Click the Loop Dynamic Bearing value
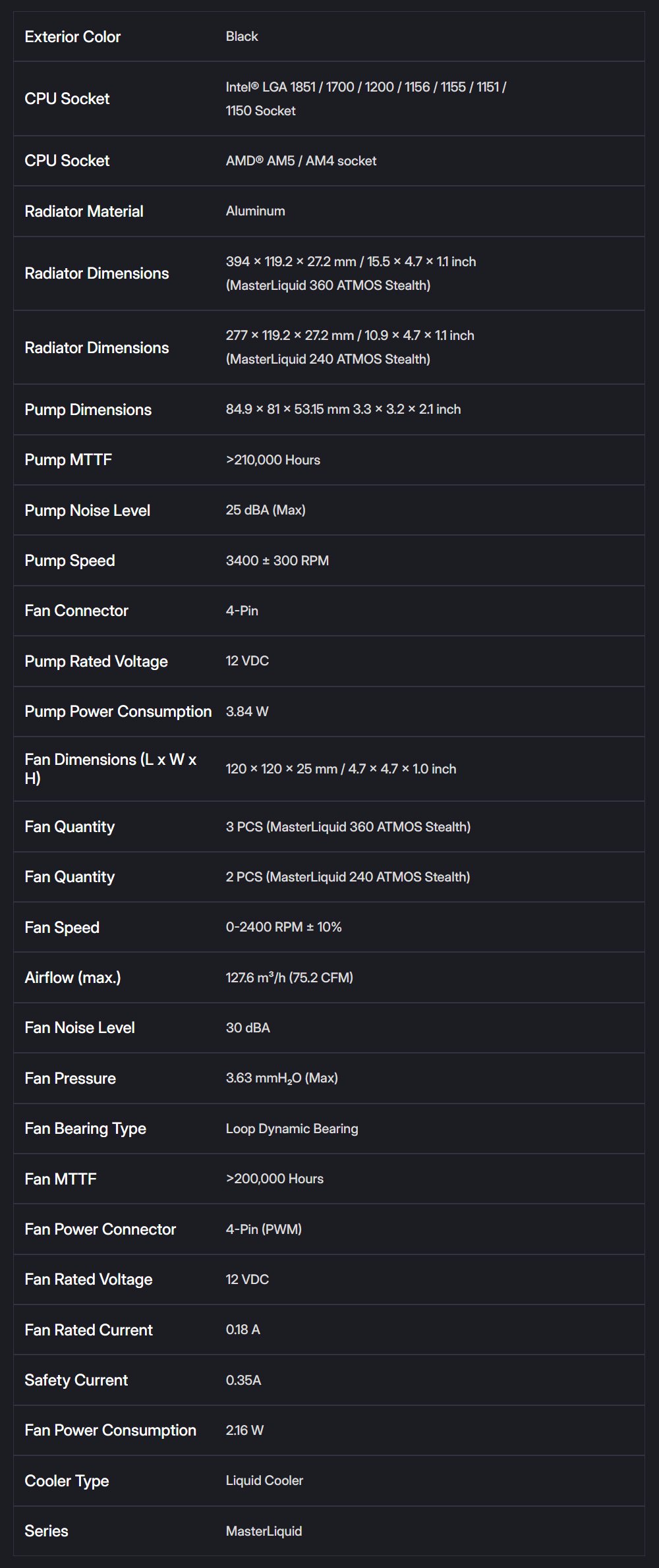Image resolution: width=659 pixels, height=1568 pixels. 292,1129
